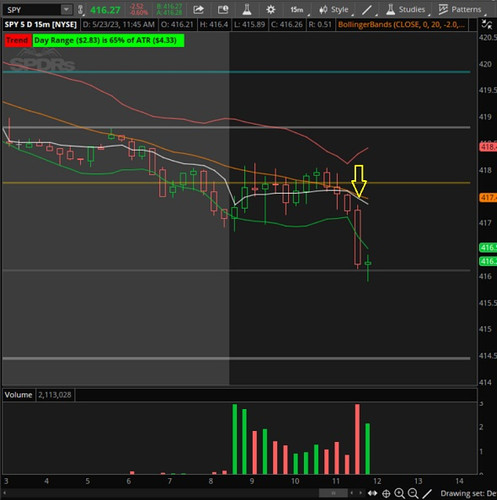Click the orange 417 price bubble
This screenshot has width=497, height=500.
488,198
